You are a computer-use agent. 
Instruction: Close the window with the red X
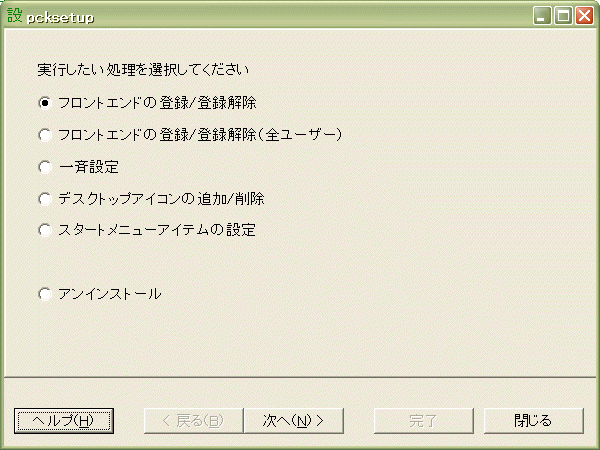point(584,16)
